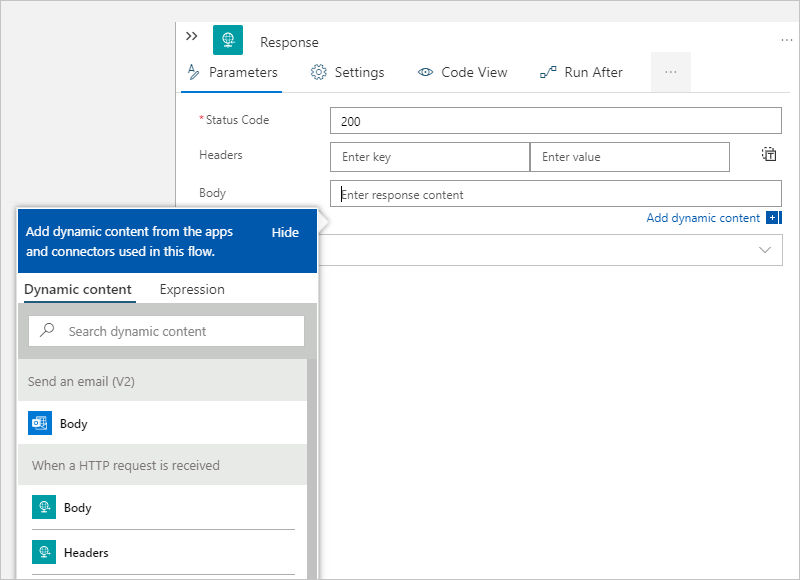Switch to the Settings tab
This screenshot has height=580, width=800.
click(347, 72)
